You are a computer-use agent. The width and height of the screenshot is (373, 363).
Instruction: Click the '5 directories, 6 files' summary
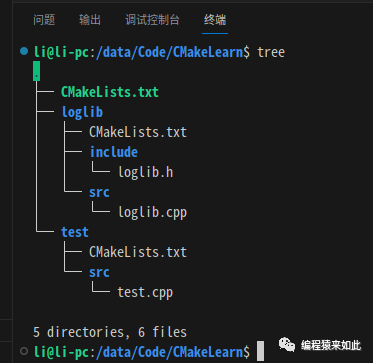click(110, 332)
